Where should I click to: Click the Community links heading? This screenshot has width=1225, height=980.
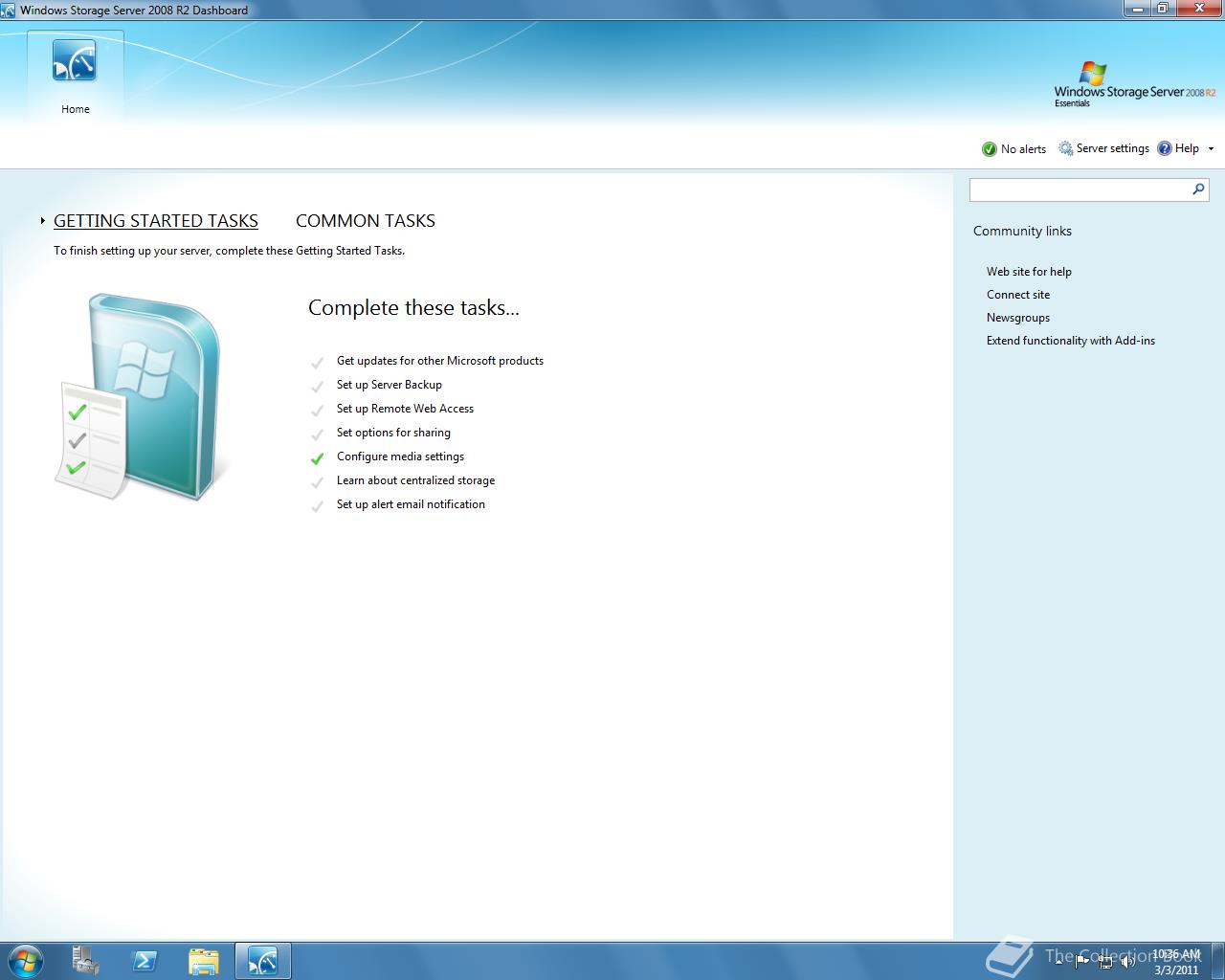tap(1022, 231)
